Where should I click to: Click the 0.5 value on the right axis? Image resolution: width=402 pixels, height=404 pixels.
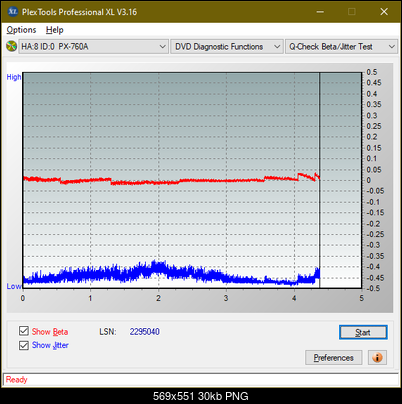tap(372, 72)
